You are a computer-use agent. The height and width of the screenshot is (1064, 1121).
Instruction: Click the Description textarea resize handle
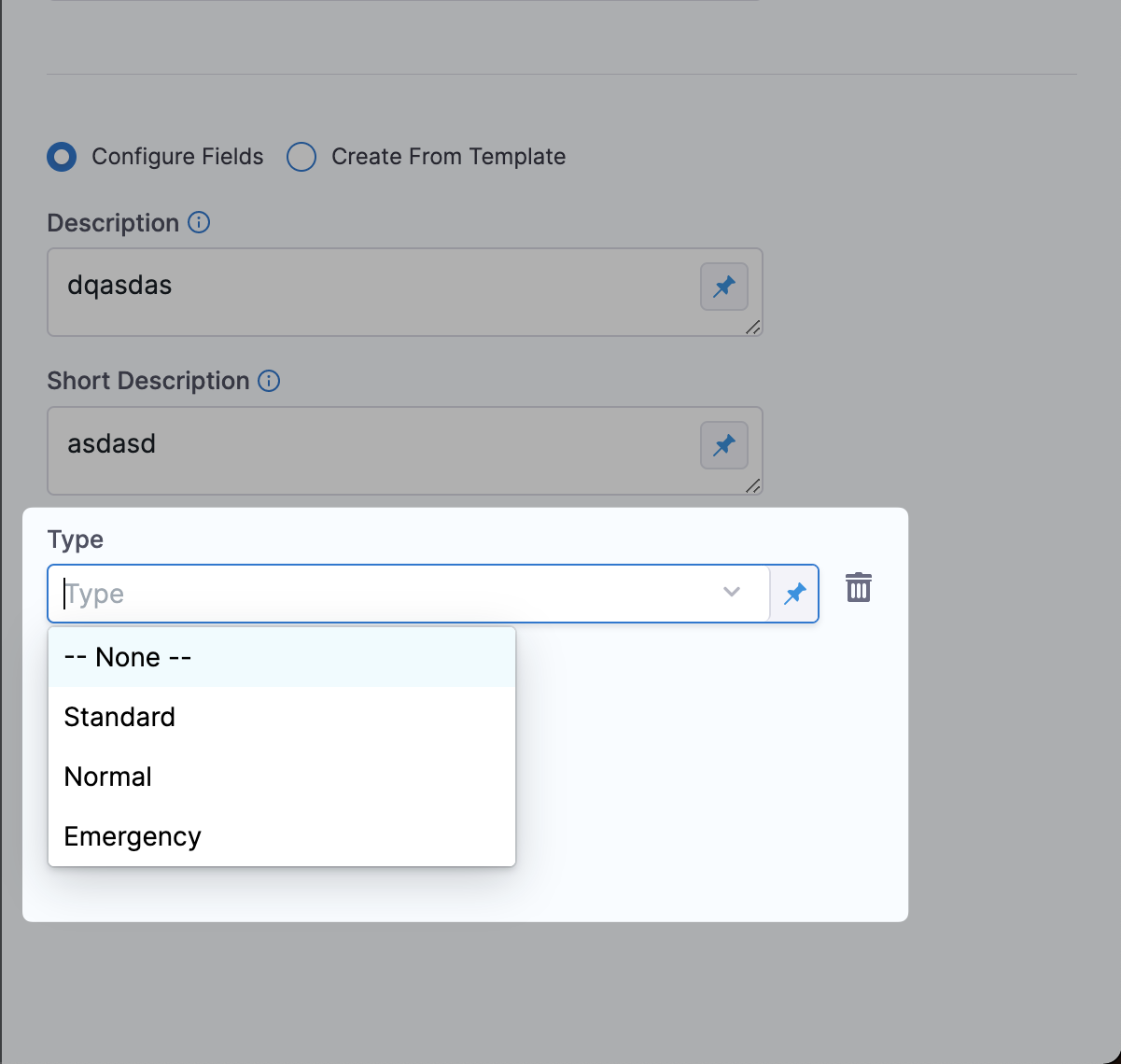coord(752,327)
